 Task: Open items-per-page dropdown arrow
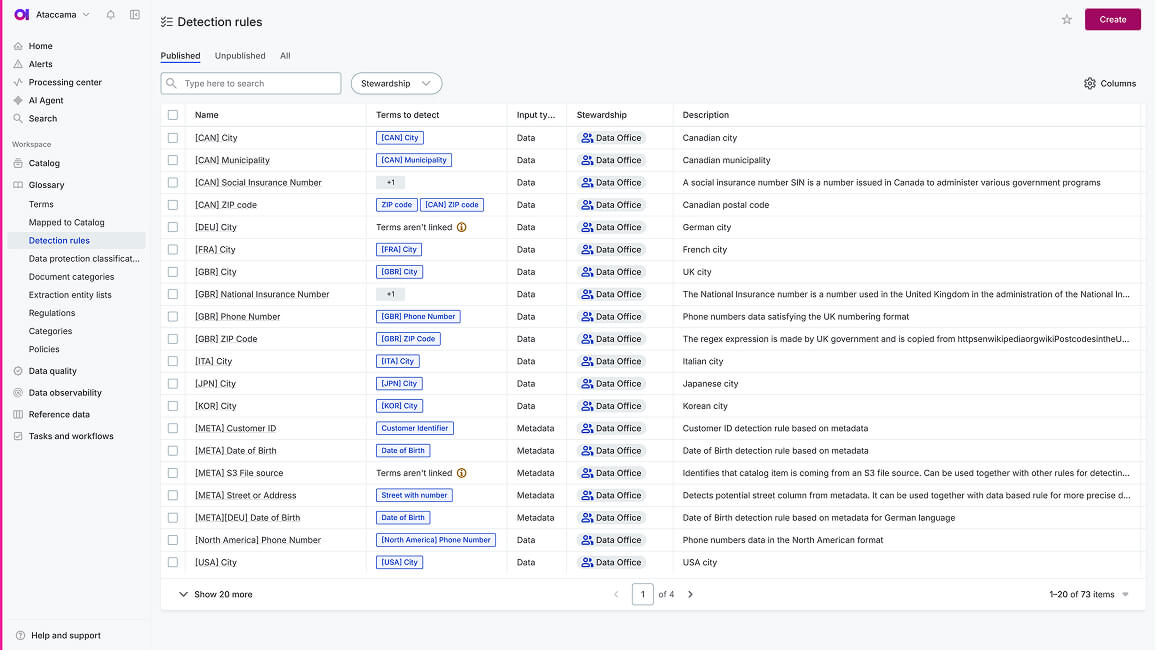click(x=1126, y=594)
